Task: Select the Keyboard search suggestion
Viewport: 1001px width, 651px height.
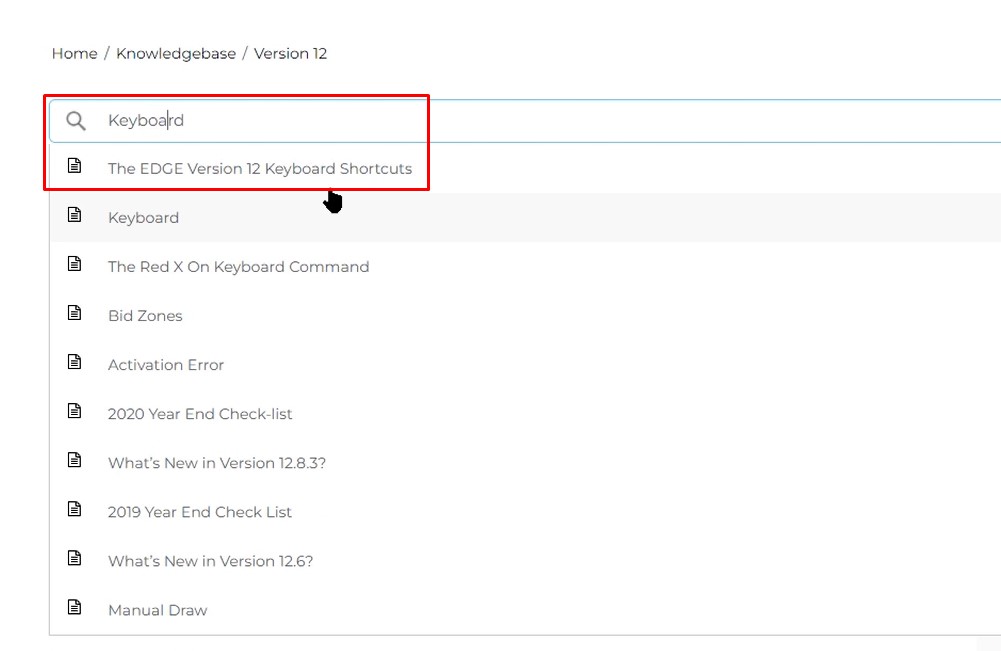Action: [144, 218]
